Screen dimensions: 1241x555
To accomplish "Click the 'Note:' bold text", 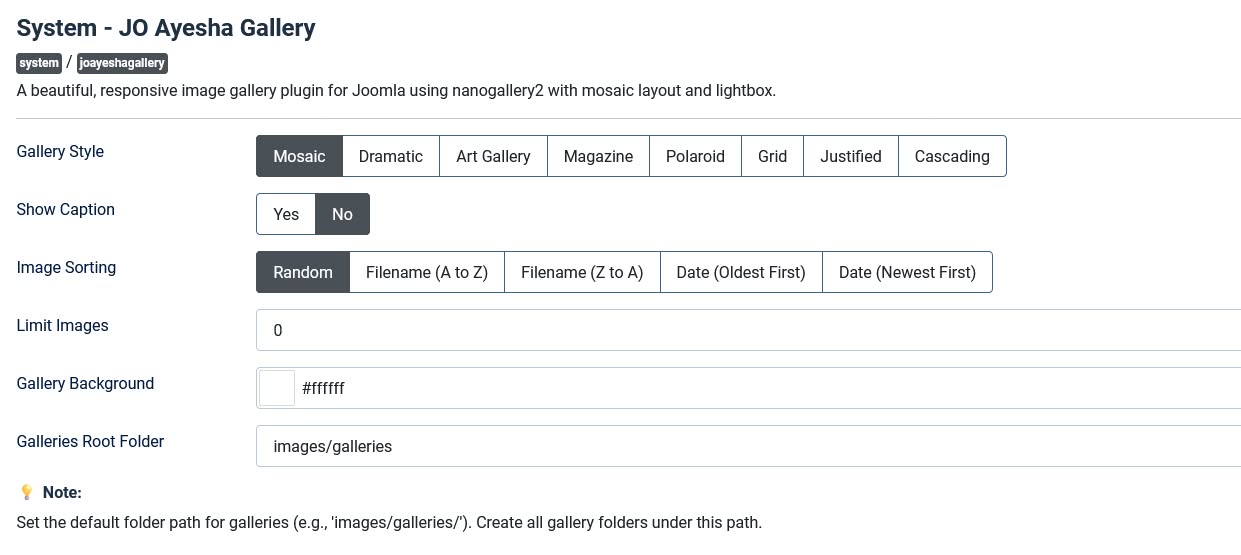I will point(62,493).
